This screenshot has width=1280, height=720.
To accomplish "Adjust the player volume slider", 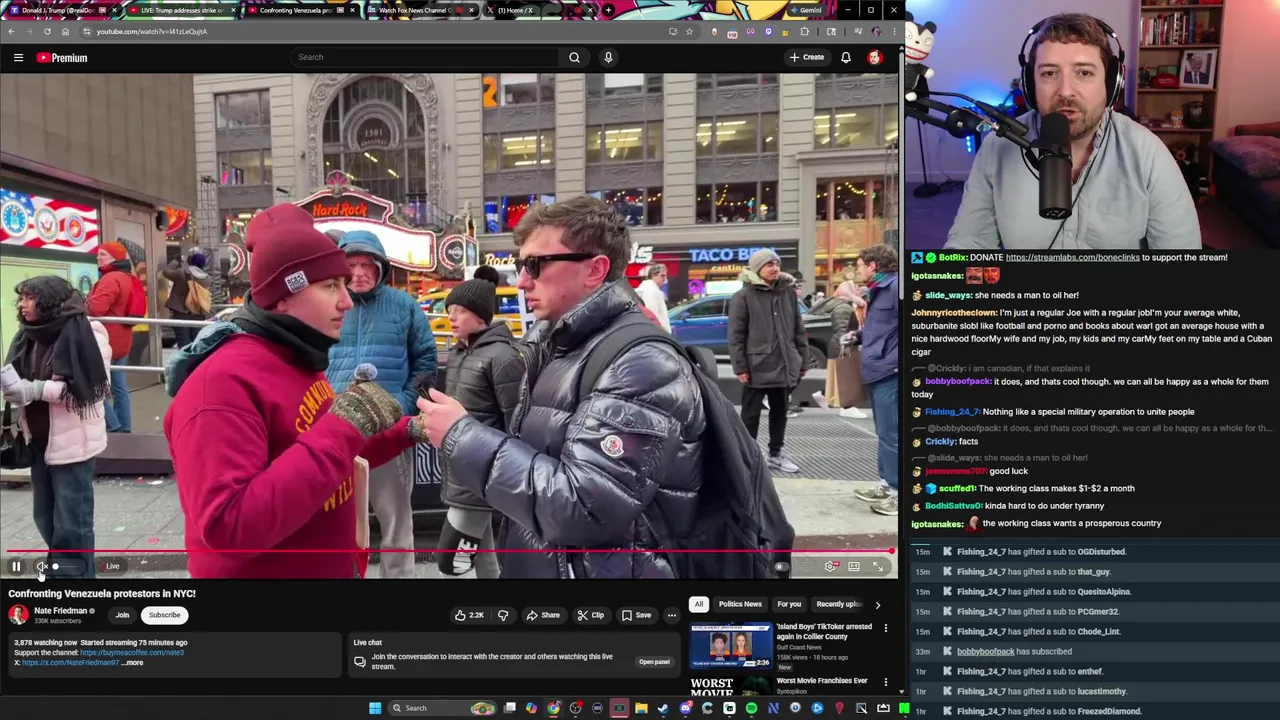I will 69,567.
